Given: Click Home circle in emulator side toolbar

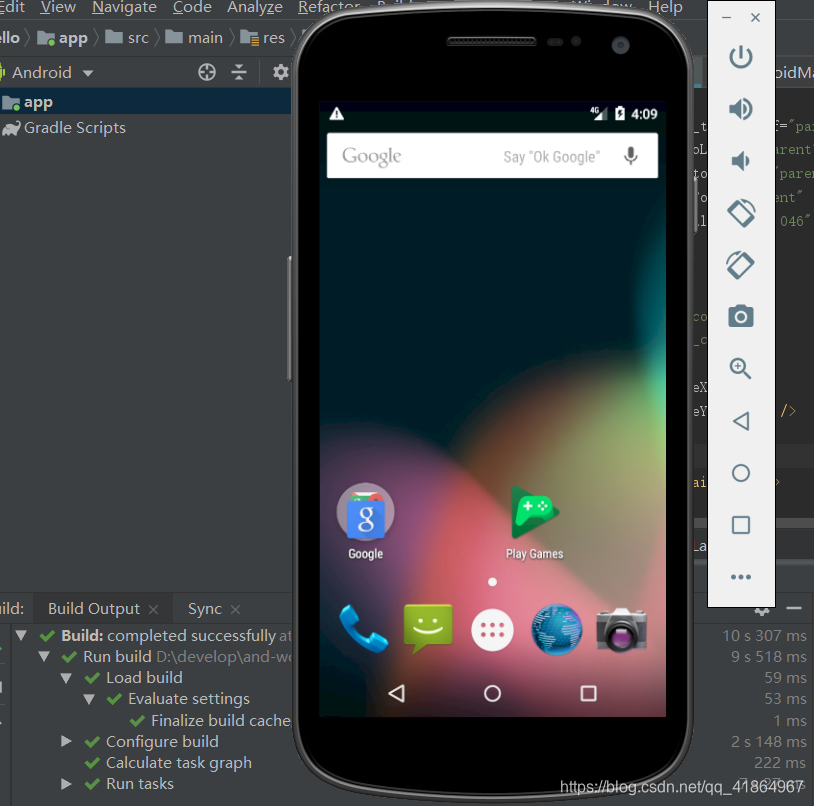Looking at the screenshot, I should pyautogui.click(x=741, y=473).
